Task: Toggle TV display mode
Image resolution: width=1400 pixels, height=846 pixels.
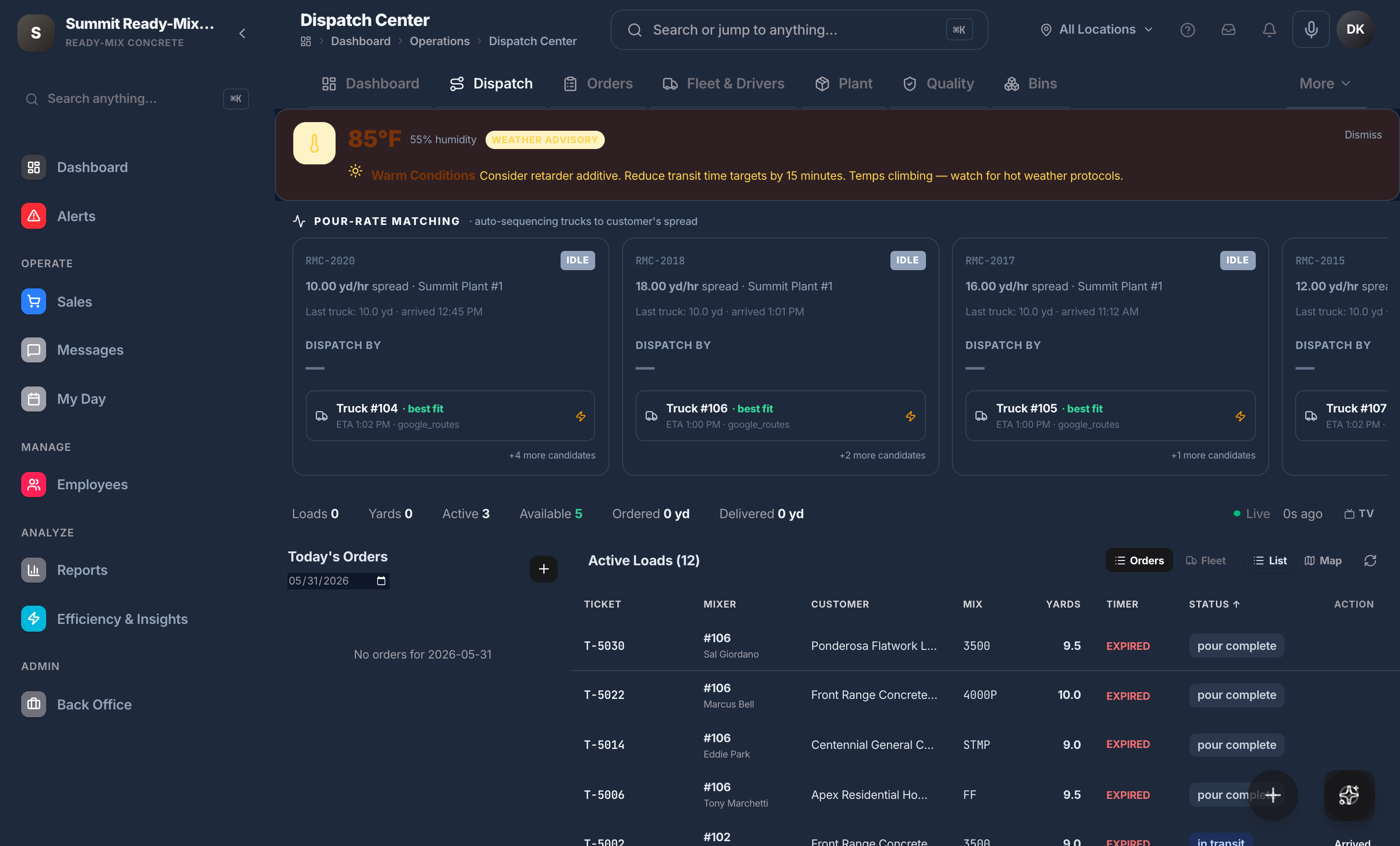Action: (x=1359, y=514)
